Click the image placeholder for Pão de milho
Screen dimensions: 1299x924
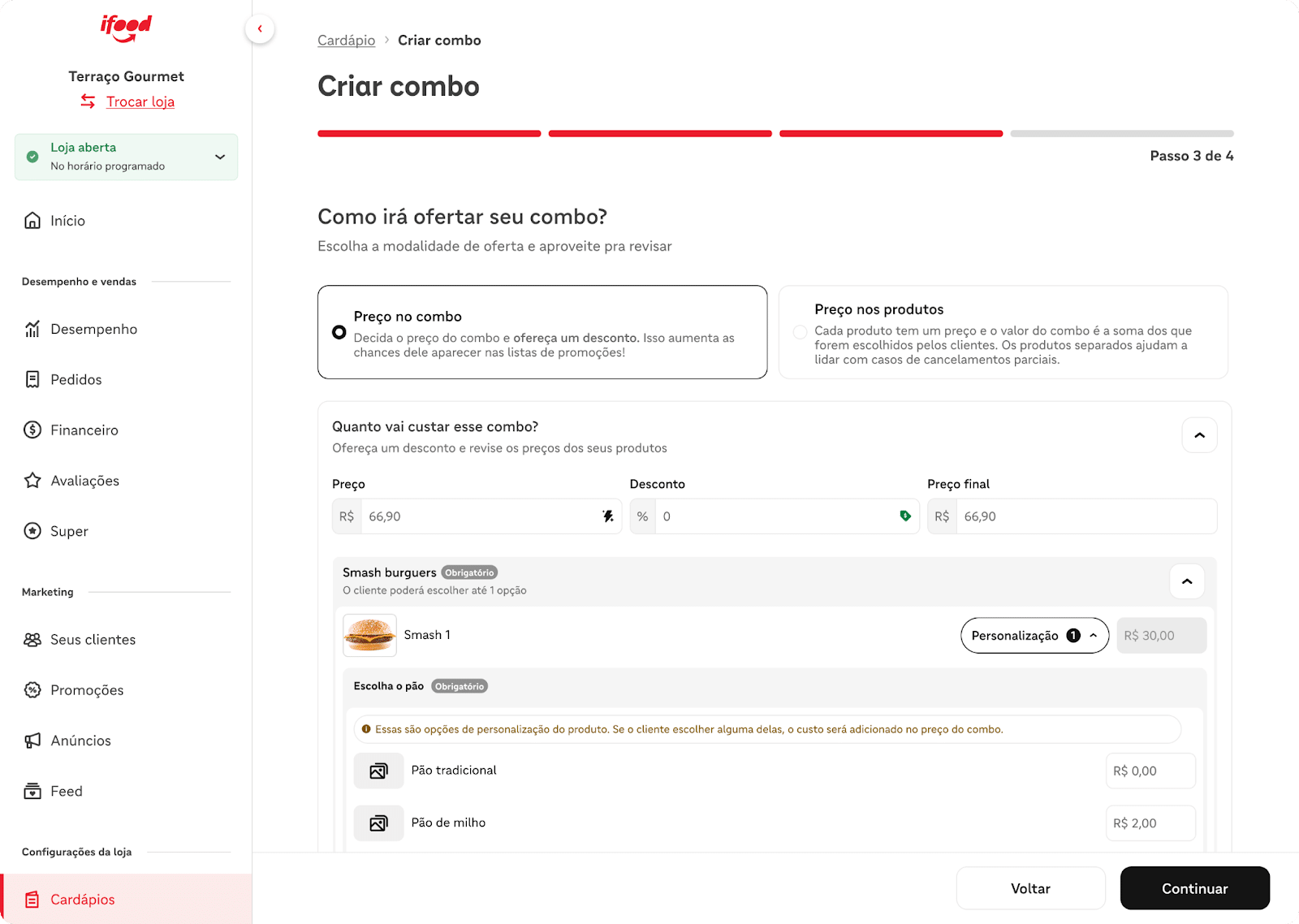tap(378, 823)
